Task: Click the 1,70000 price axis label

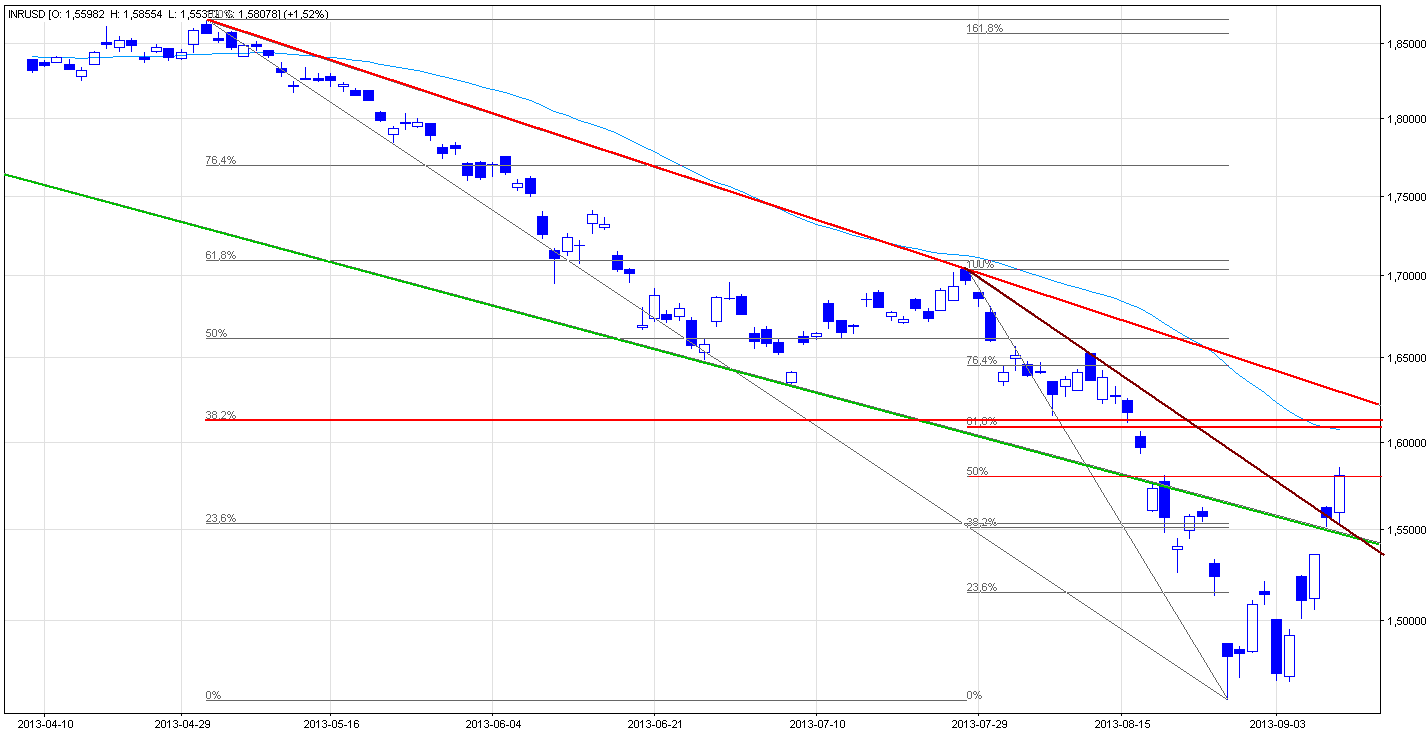Action: (x=1405, y=275)
